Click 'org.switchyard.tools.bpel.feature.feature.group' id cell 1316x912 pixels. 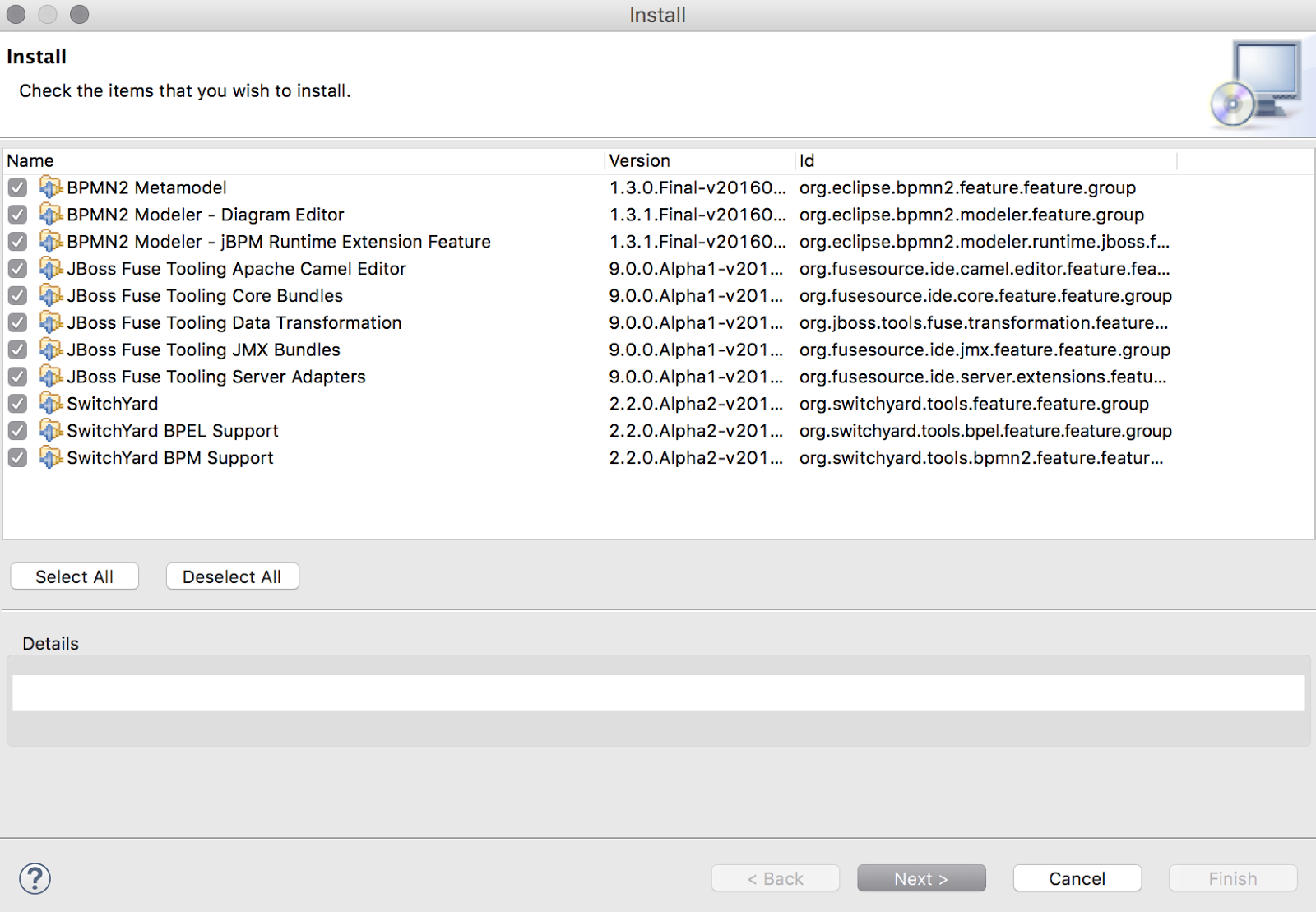tap(985, 431)
